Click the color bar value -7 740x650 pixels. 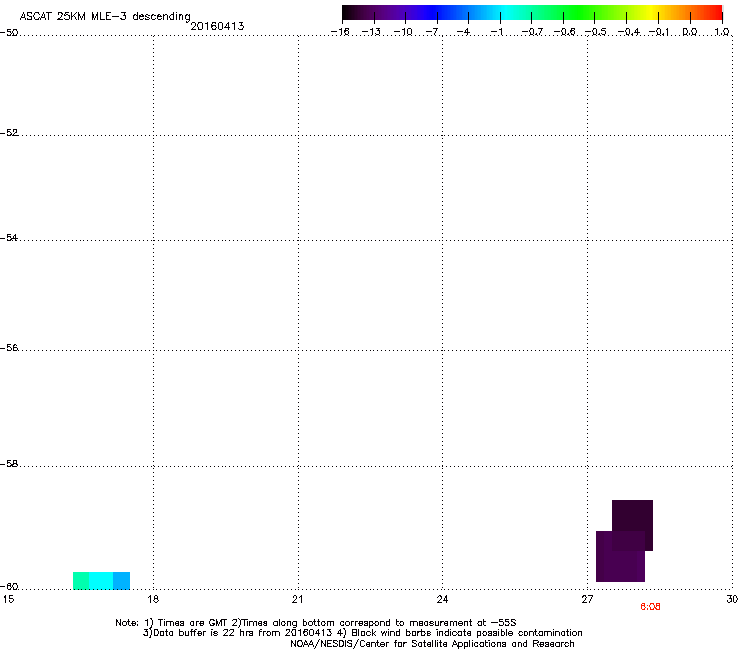(433, 32)
